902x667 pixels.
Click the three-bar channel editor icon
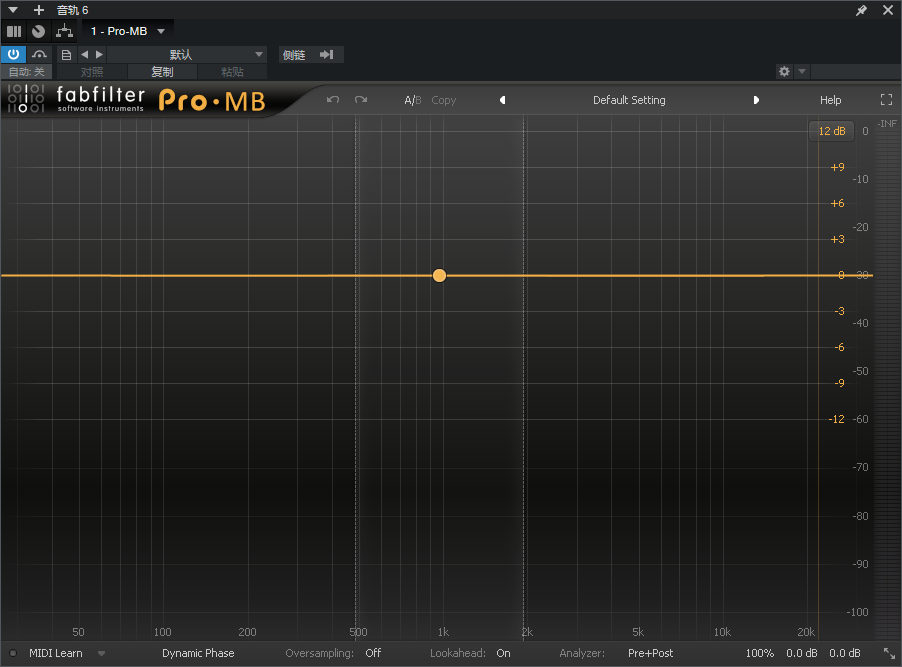[14, 31]
